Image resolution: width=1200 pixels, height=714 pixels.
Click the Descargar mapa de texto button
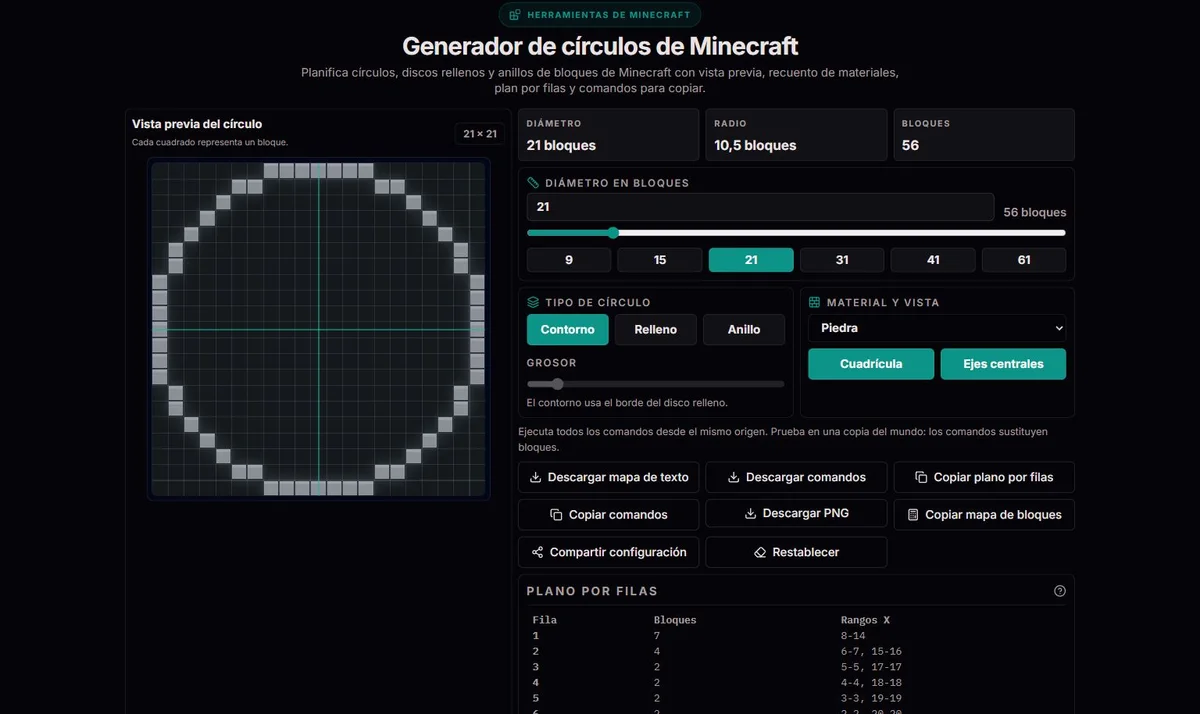[608, 477]
